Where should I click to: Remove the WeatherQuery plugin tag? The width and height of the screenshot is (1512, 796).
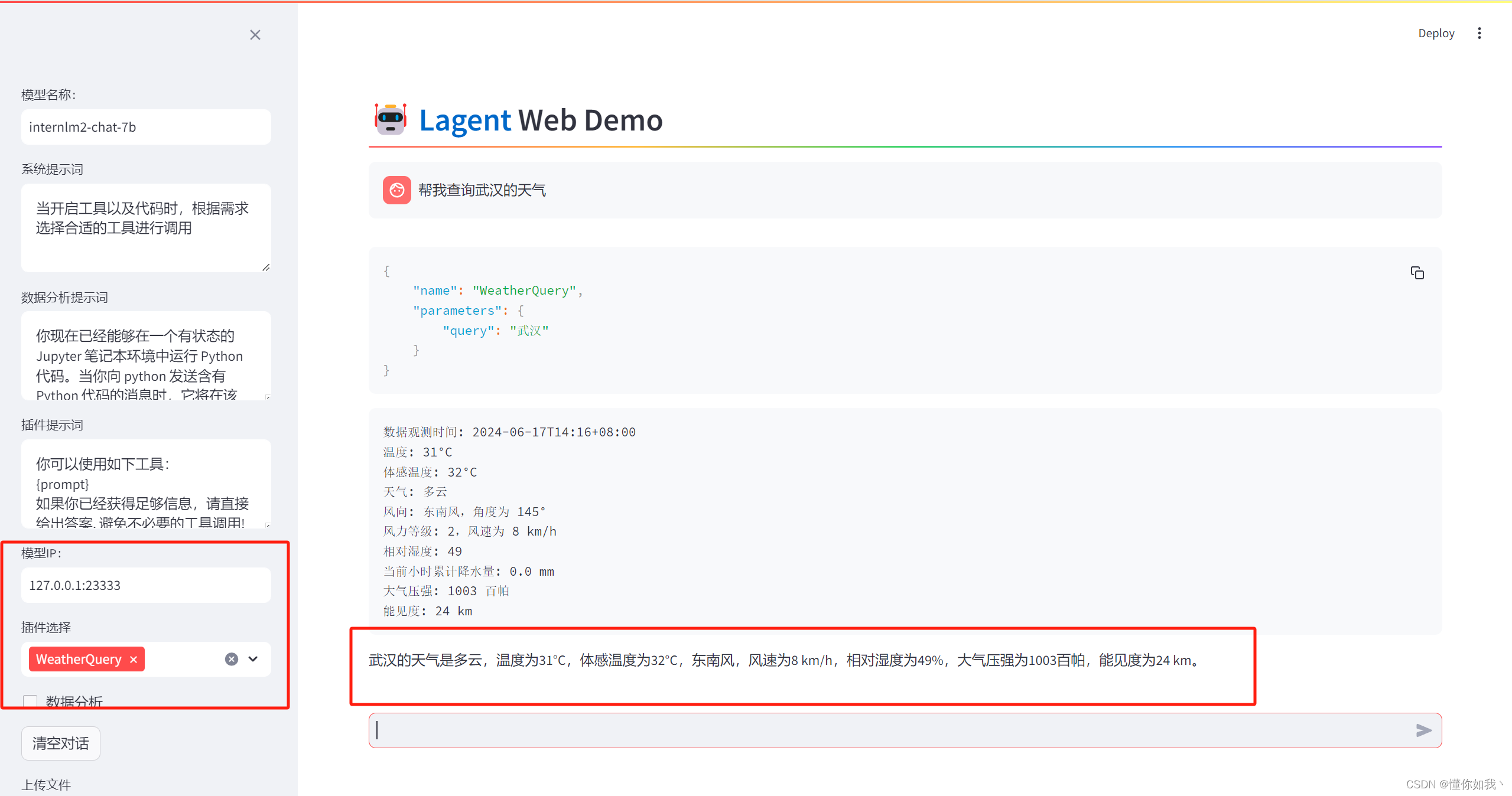coord(134,659)
